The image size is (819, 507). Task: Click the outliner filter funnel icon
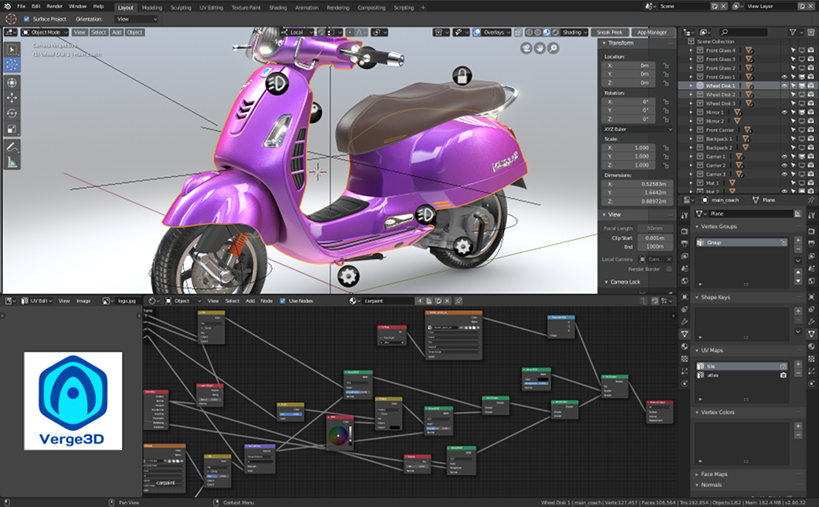click(x=792, y=32)
